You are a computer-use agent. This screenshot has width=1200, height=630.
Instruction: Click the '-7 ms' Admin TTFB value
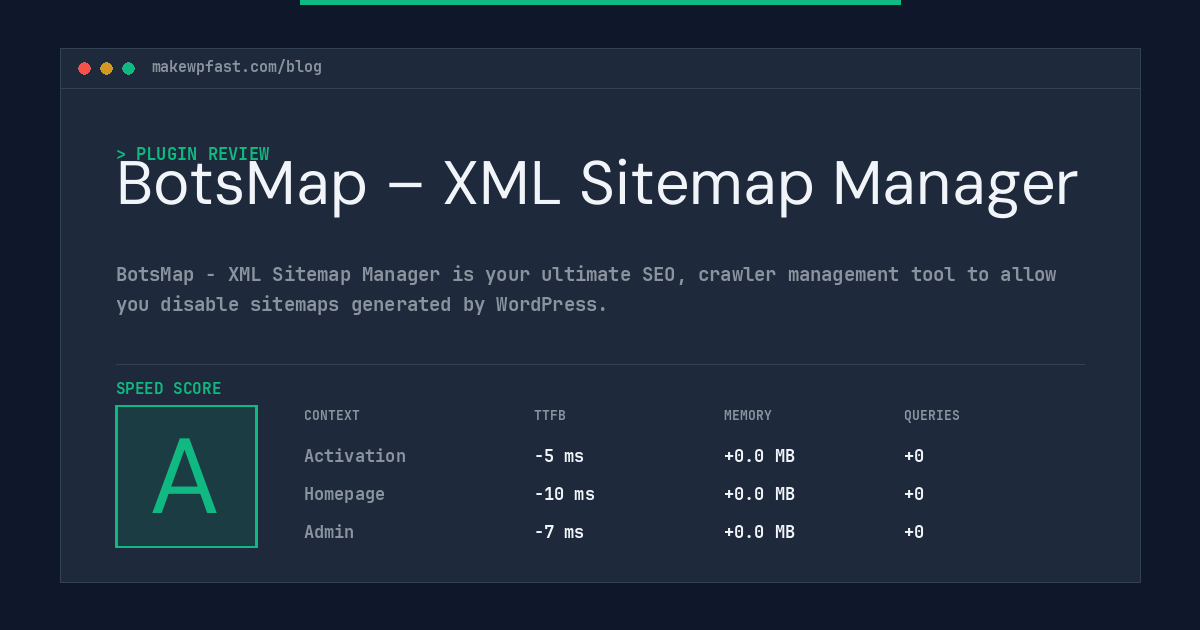point(559,532)
